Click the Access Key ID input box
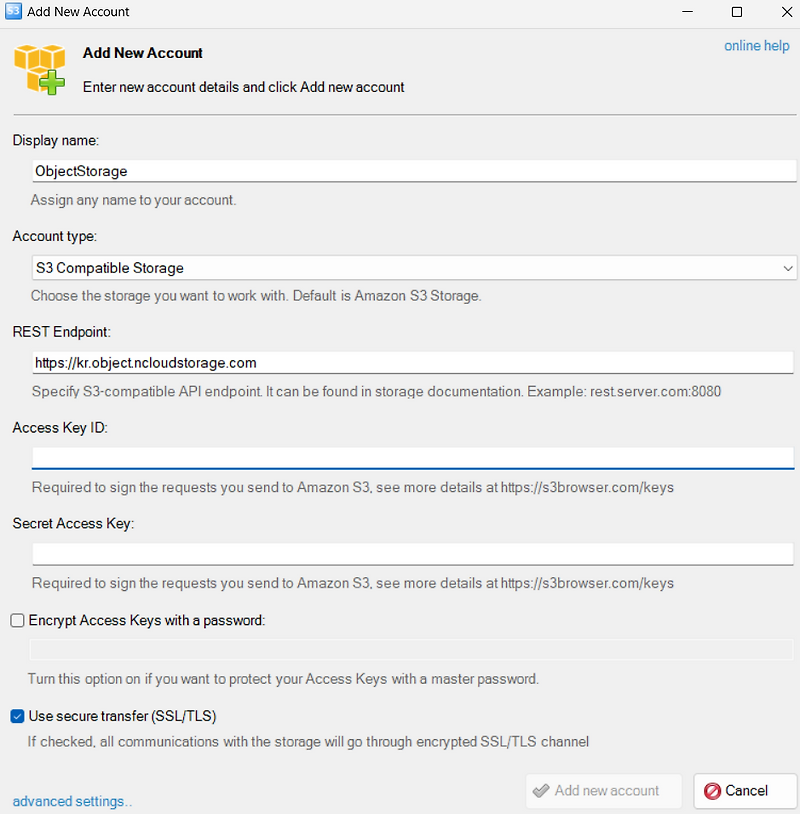 pyautogui.click(x=412, y=457)
